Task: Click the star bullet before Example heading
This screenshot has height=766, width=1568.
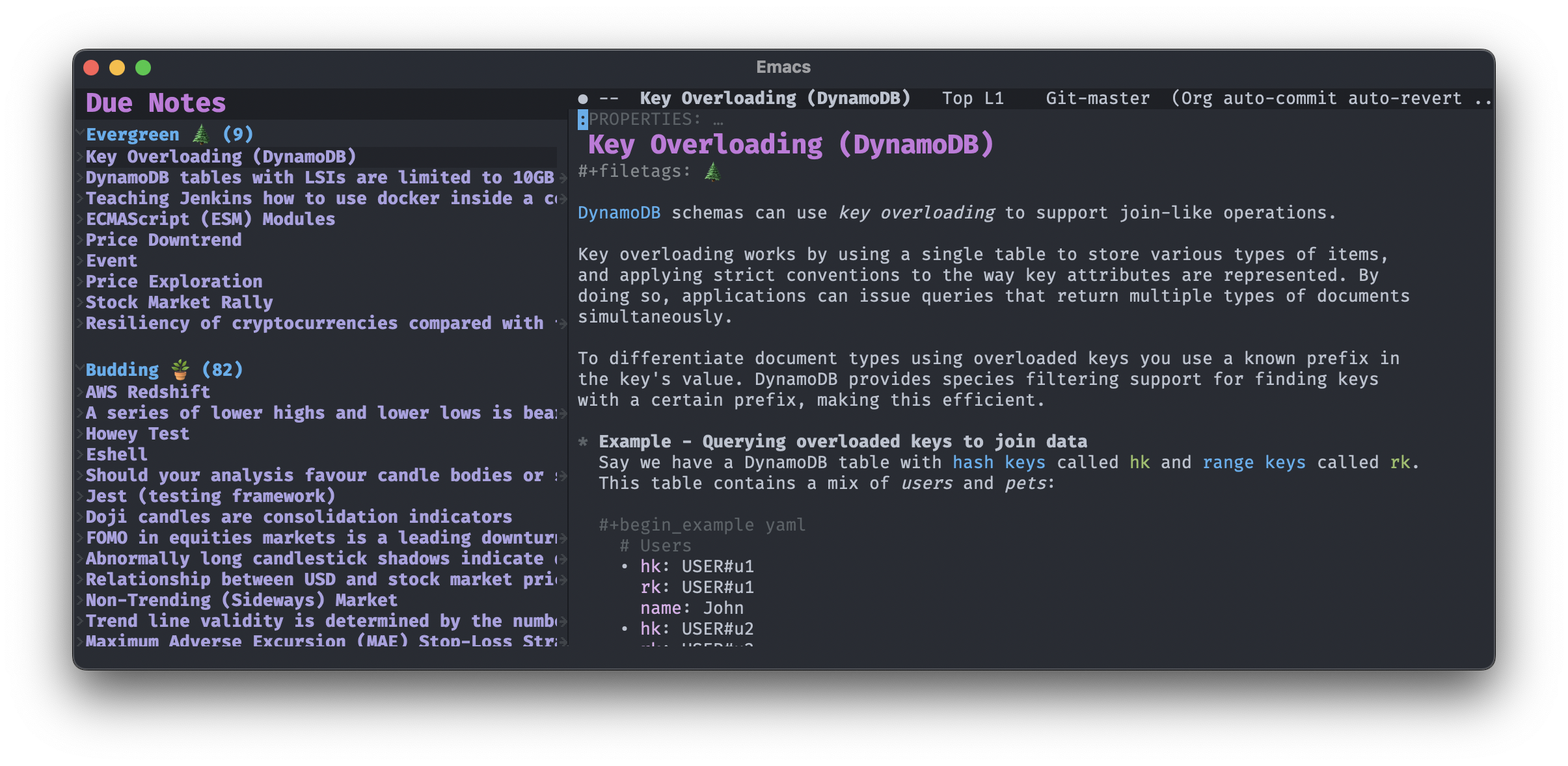Action: (x=583, y=442)
